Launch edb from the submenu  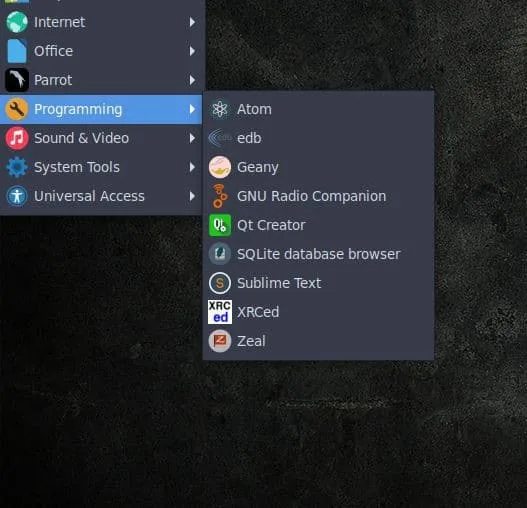(x=319, y=138)
